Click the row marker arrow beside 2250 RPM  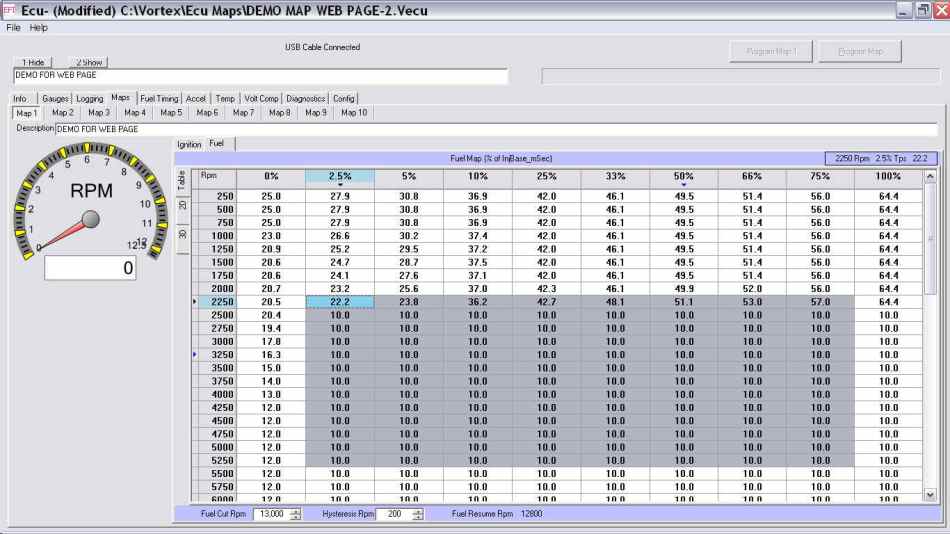pyautogui.click(x=194, y=301)
